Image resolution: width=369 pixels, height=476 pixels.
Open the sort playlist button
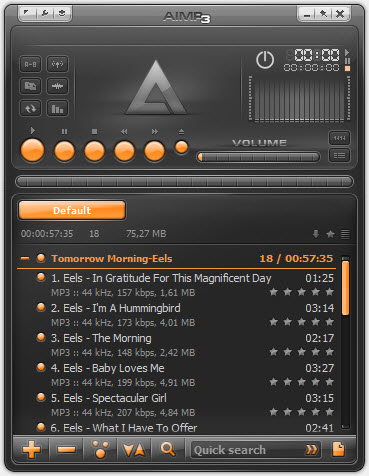point(134,450)
